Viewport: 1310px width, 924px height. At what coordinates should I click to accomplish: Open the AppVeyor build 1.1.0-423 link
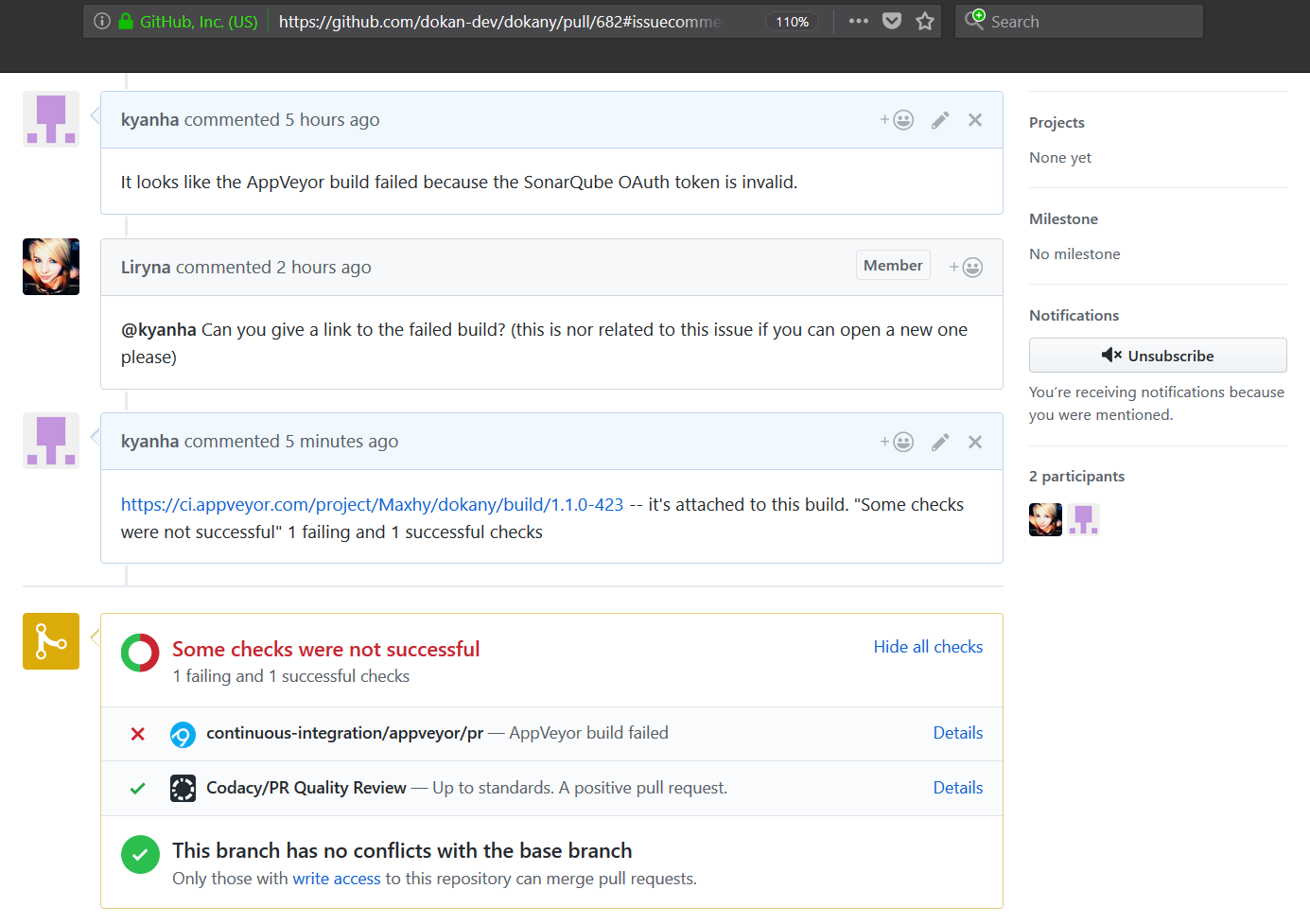coord(373,505)
